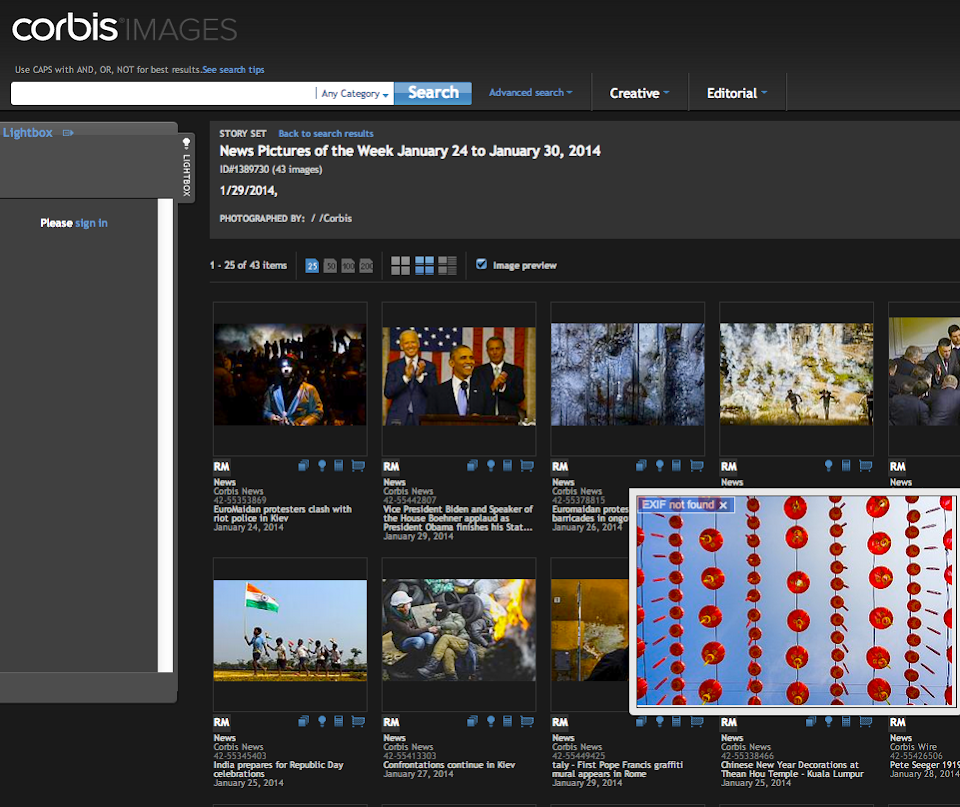Screen dimensions: 960x807
Task: Go to Corbis Images home logo
Action: (124, 28)
